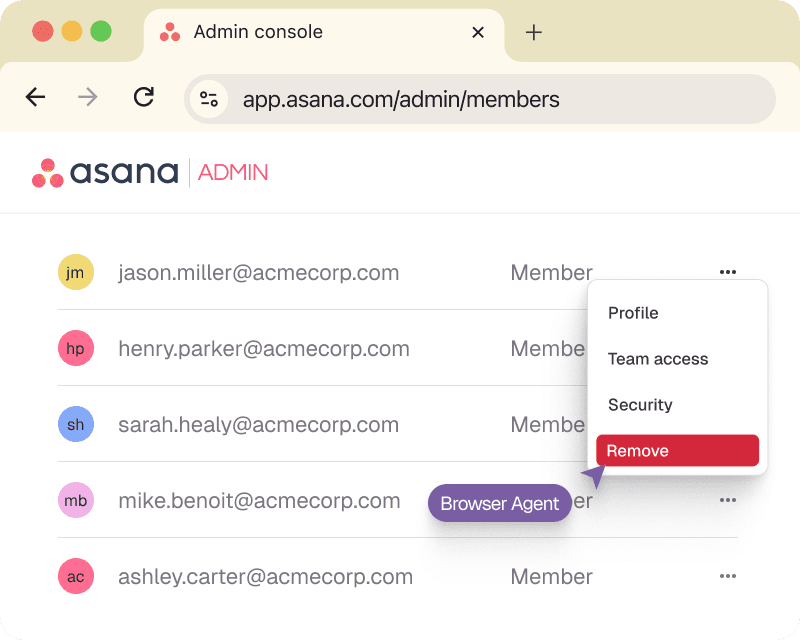This screenshot has width=800, height=640.
Task: Open the ellipsis menu for mike.benoit
Action: tap(728, 500)
